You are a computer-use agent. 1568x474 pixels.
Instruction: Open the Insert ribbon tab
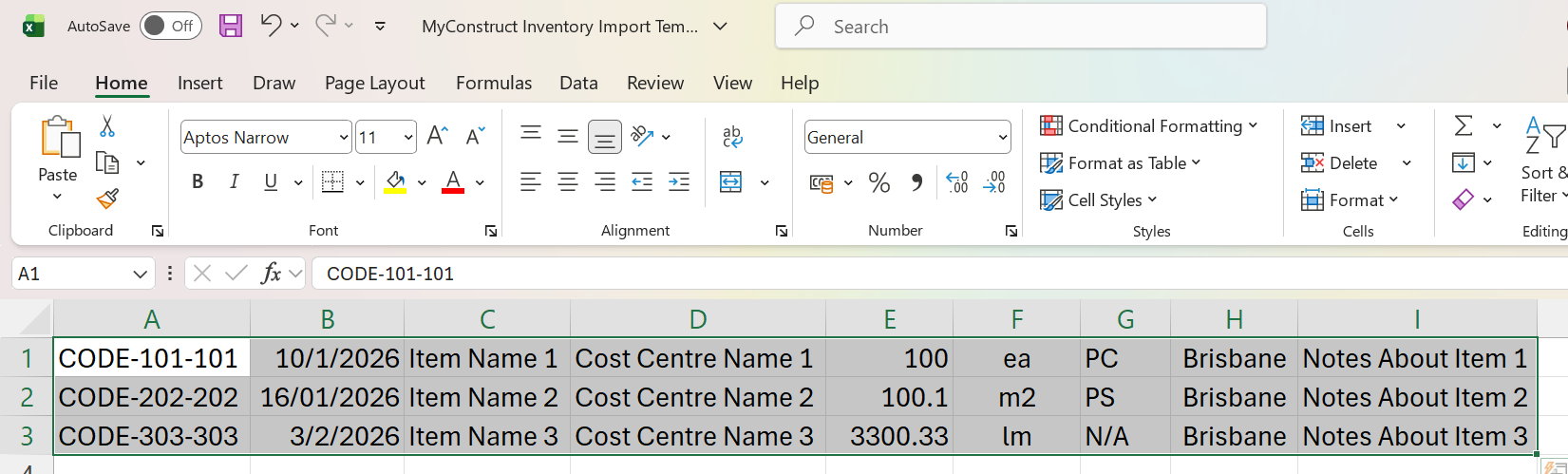(x=199, y=83)
